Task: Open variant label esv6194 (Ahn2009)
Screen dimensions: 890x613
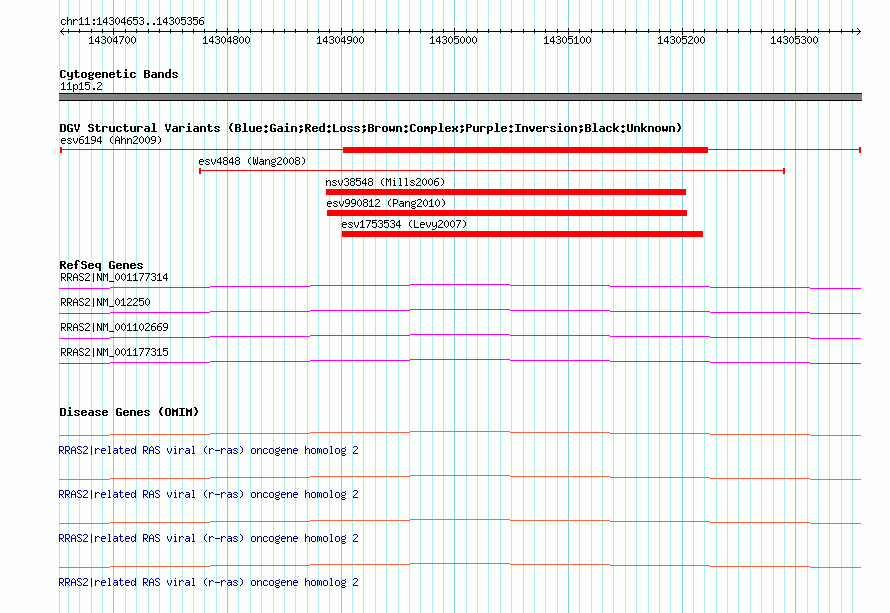Action: click(x=111, y=140)
